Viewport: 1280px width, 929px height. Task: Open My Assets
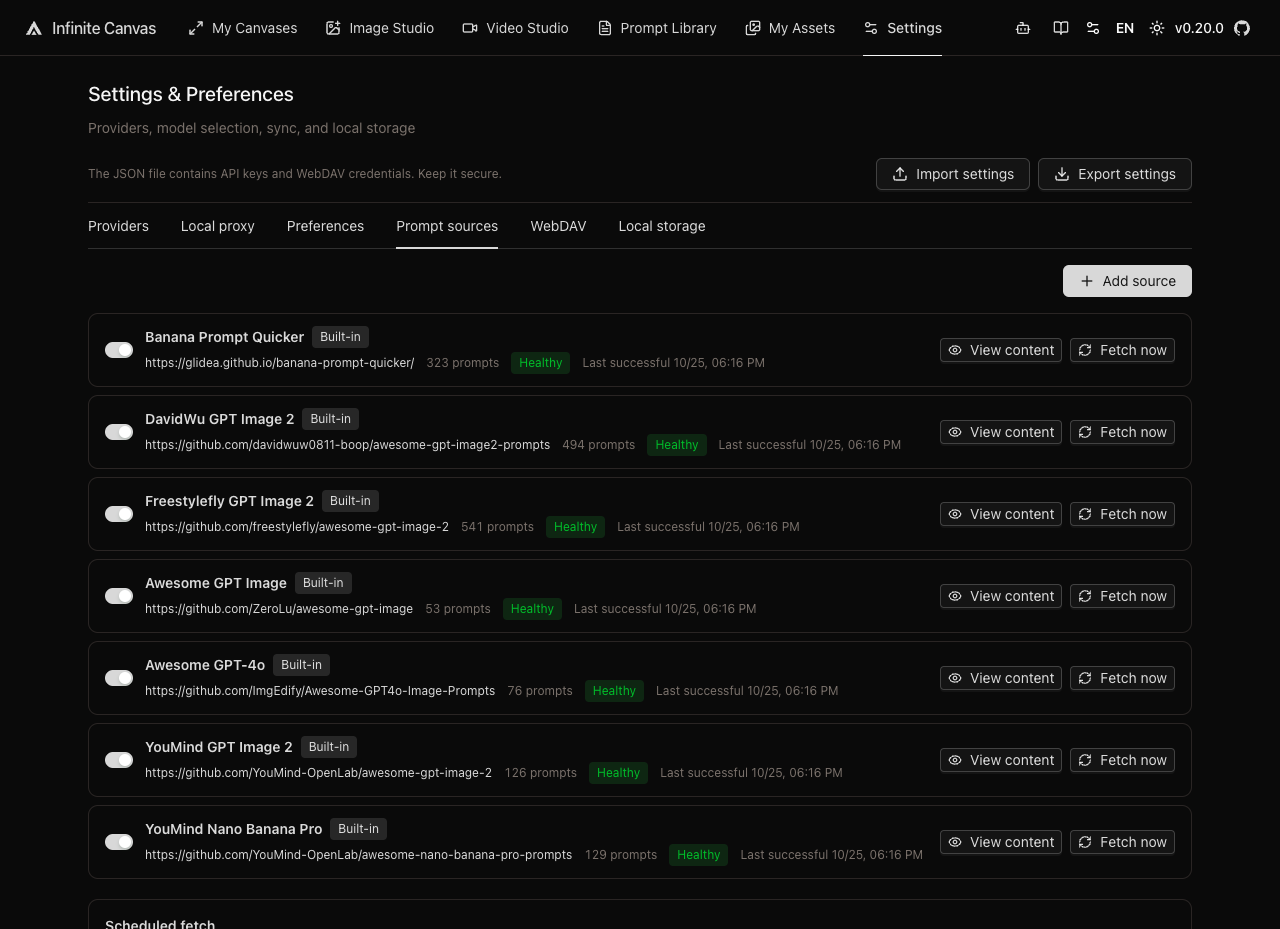click(790, 28)
